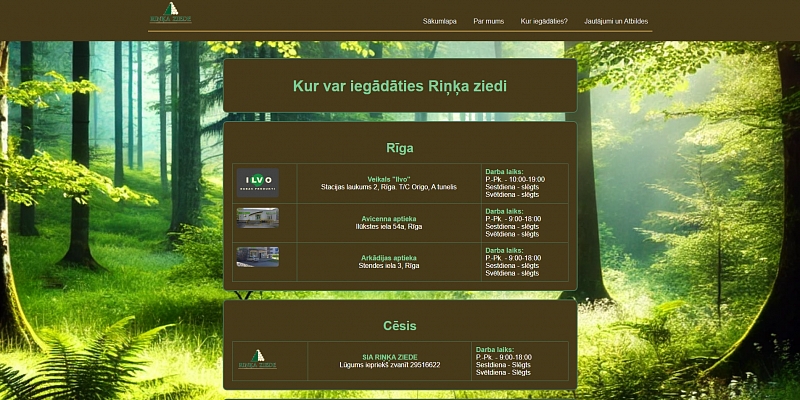The image size is (800, 400).
Task: Click the Avicenna aptieka store name
Action: click(389, 219)
